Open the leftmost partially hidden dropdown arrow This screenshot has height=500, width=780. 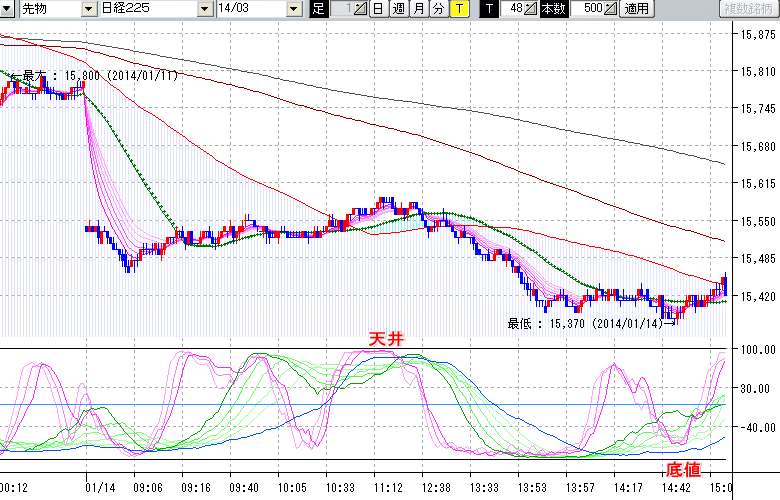click(6, 9)
